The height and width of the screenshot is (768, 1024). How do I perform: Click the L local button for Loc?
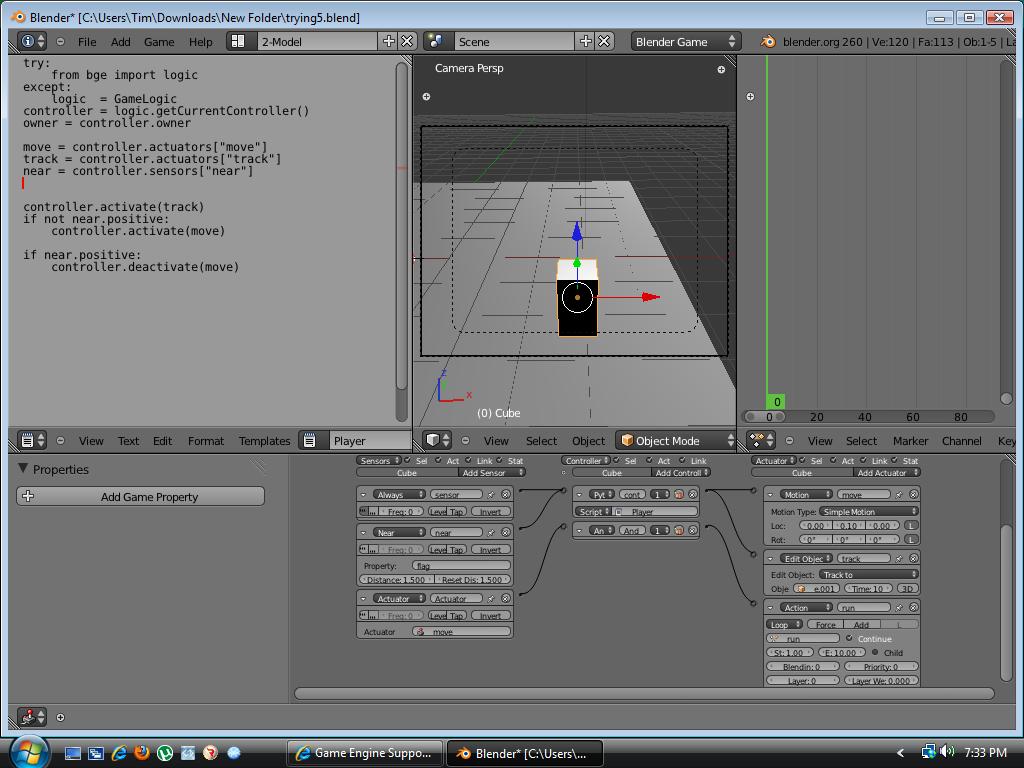pyautogui.click(x=912, y=525)
